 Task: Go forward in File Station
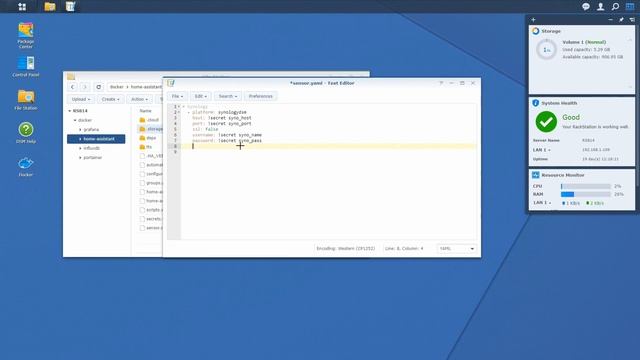(84, 87)
